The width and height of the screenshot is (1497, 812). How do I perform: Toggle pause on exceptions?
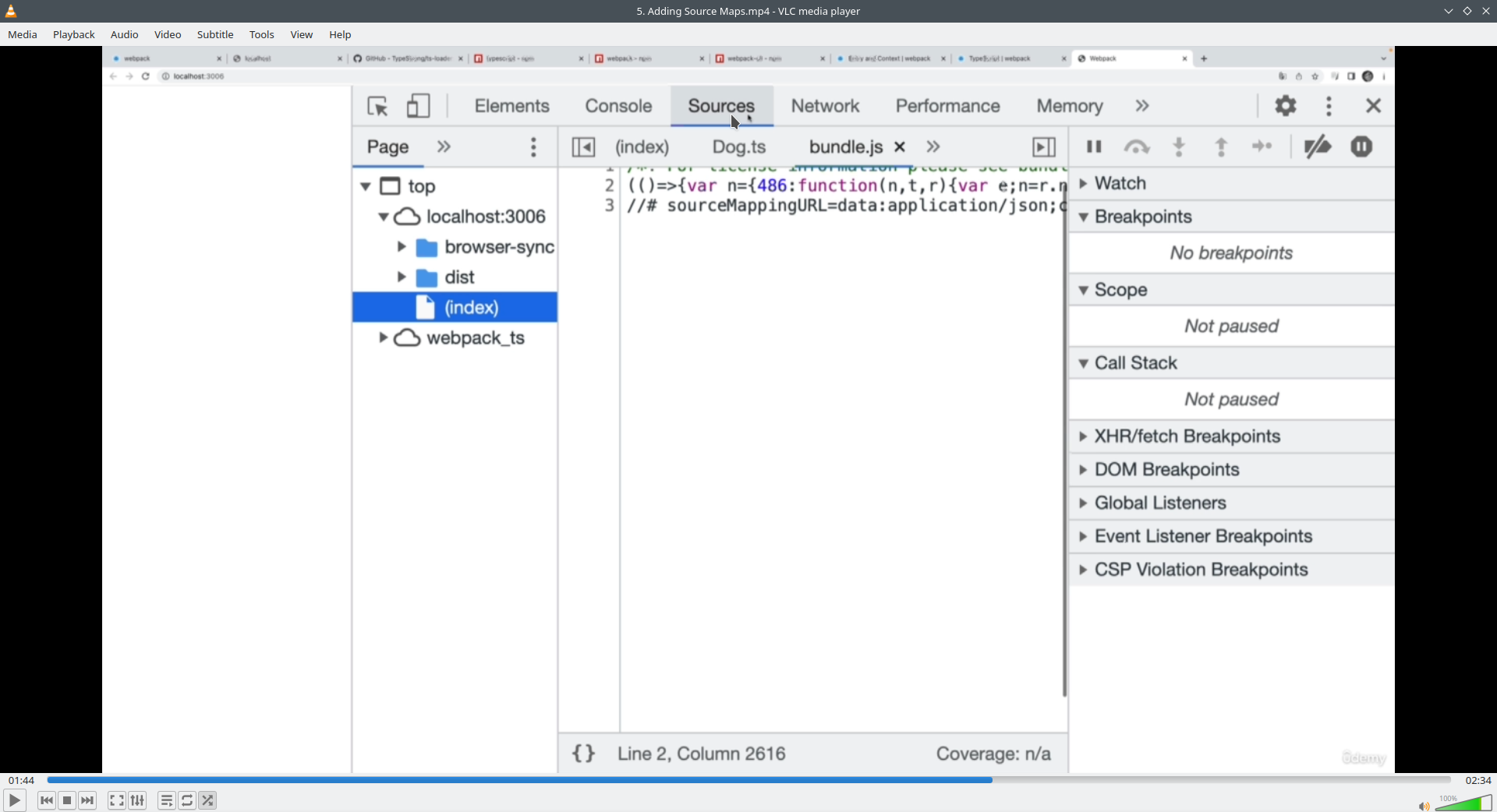(1361, 147)
